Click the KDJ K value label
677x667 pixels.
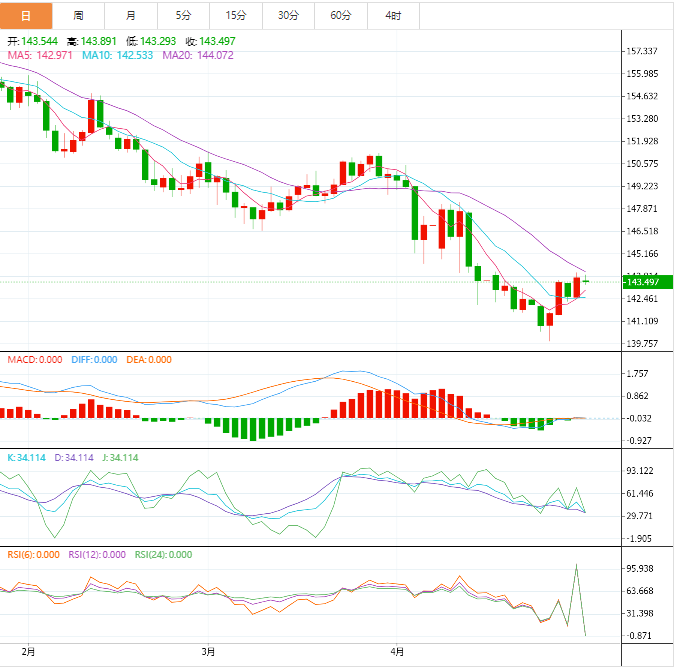(x=29, y=457)
